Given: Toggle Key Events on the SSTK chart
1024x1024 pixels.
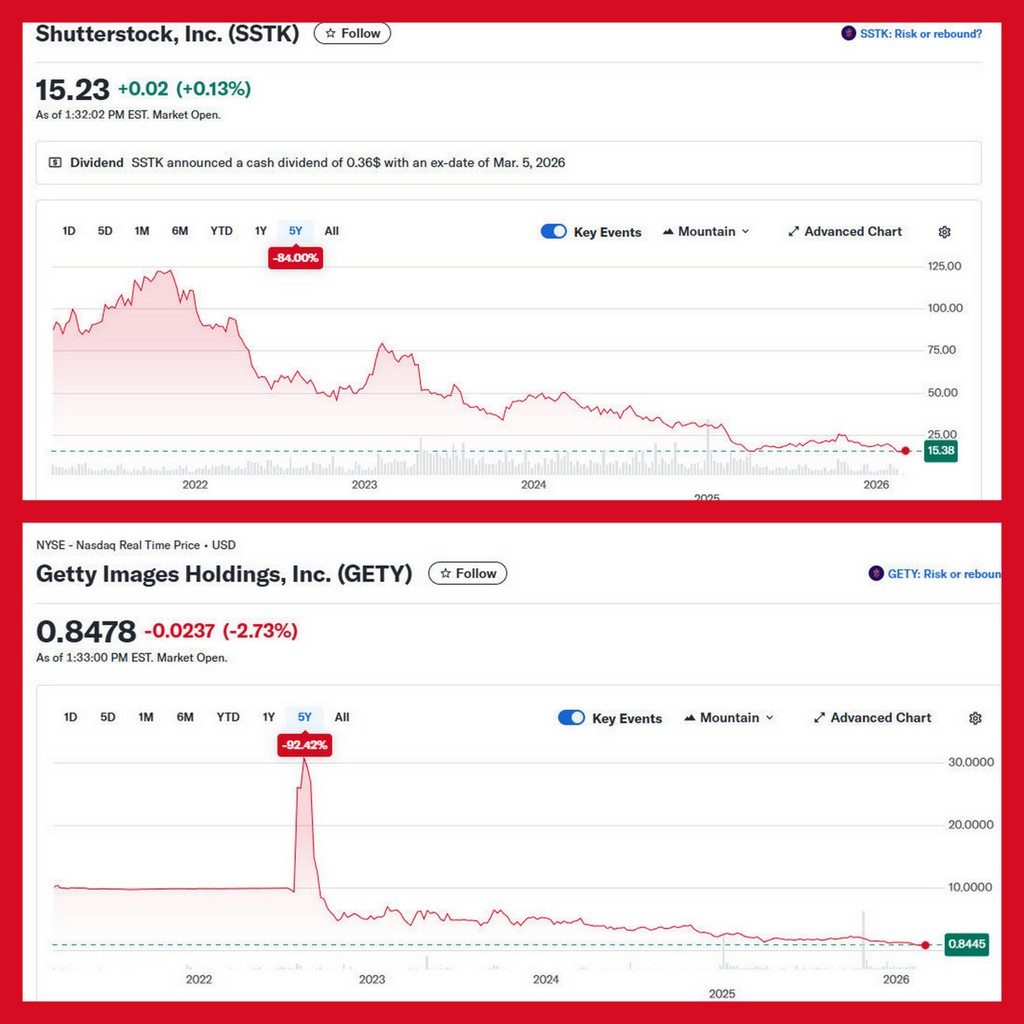Looking at the screenshot, I should (x=553, y=232).
